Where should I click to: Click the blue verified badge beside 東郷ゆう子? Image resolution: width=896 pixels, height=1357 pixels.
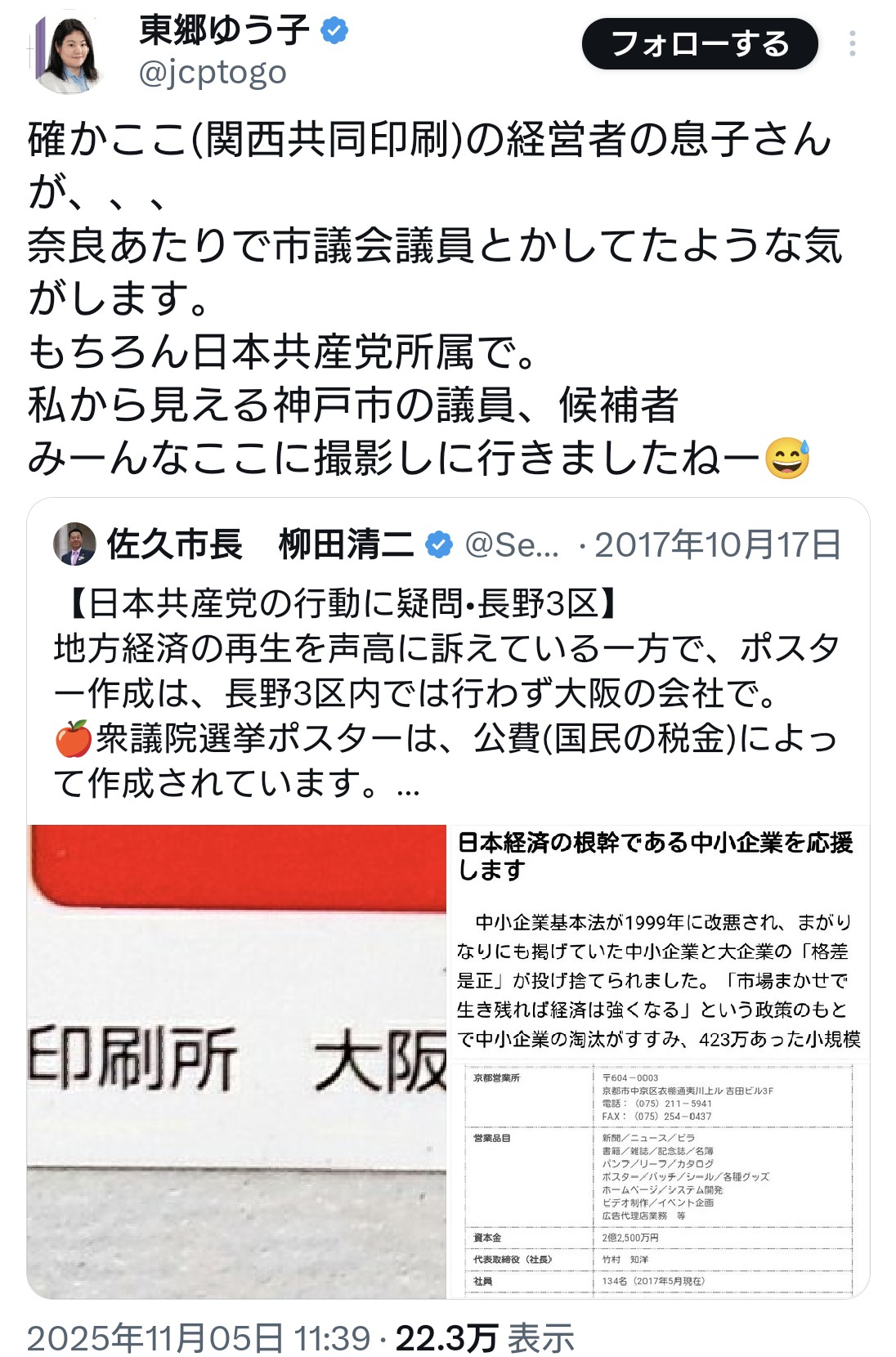click(x=334, y=32)
